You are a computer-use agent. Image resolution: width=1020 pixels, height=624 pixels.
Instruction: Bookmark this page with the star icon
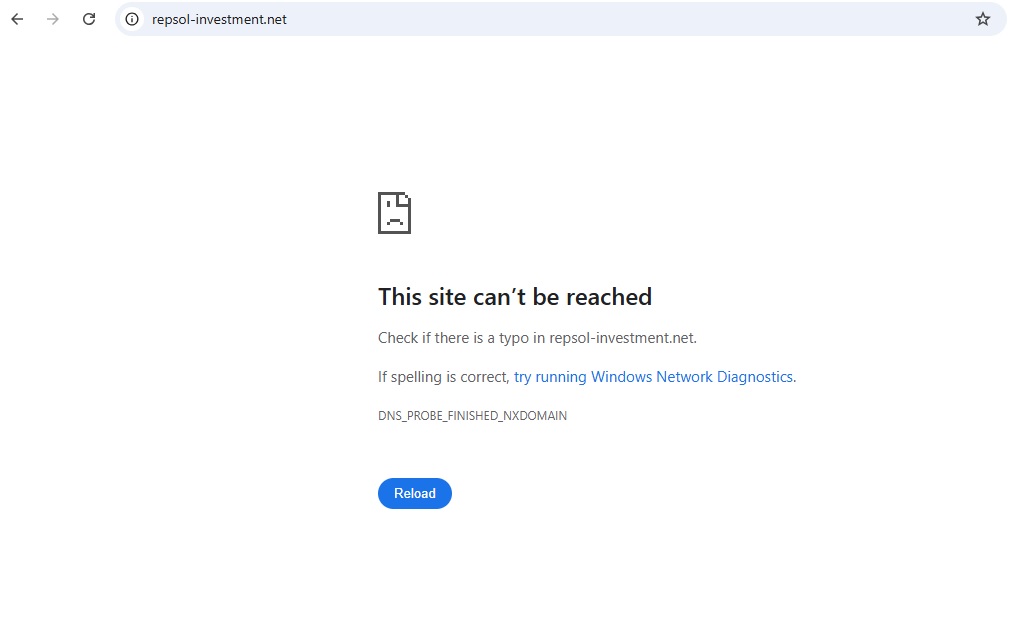[x=983, y=19]
